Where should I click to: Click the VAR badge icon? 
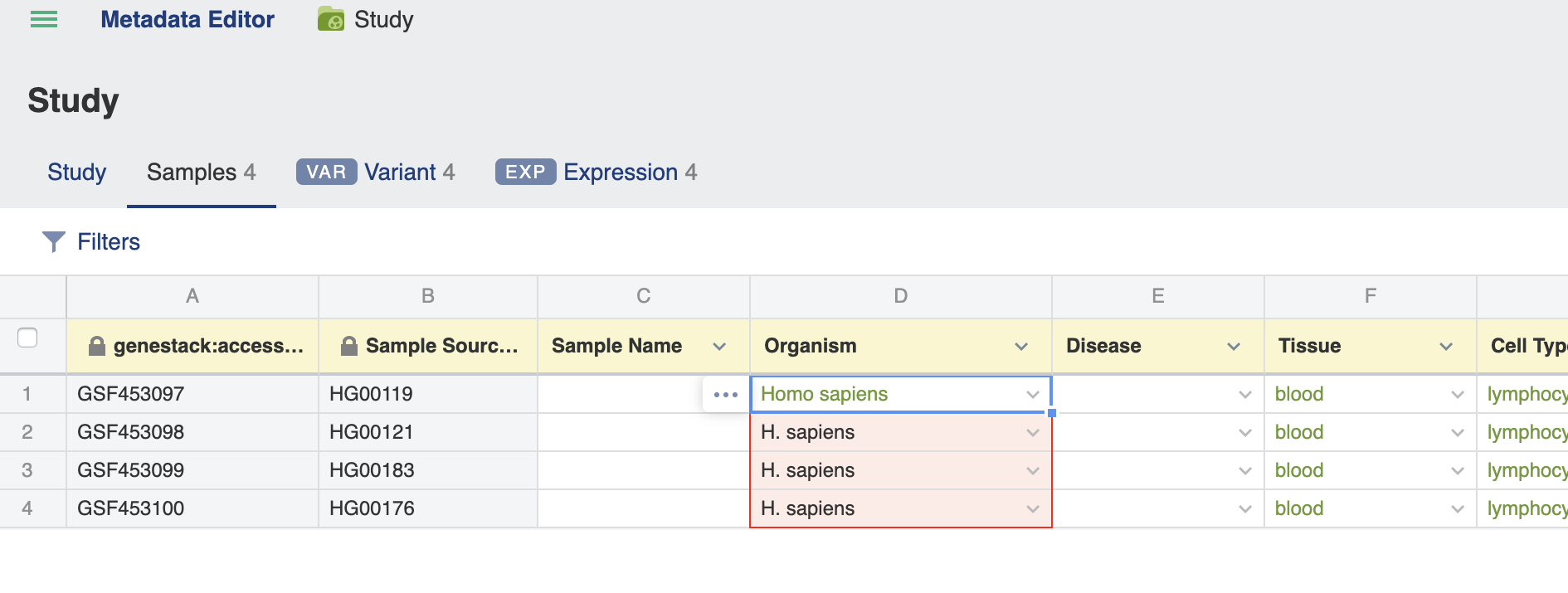[x=327, y=172]
